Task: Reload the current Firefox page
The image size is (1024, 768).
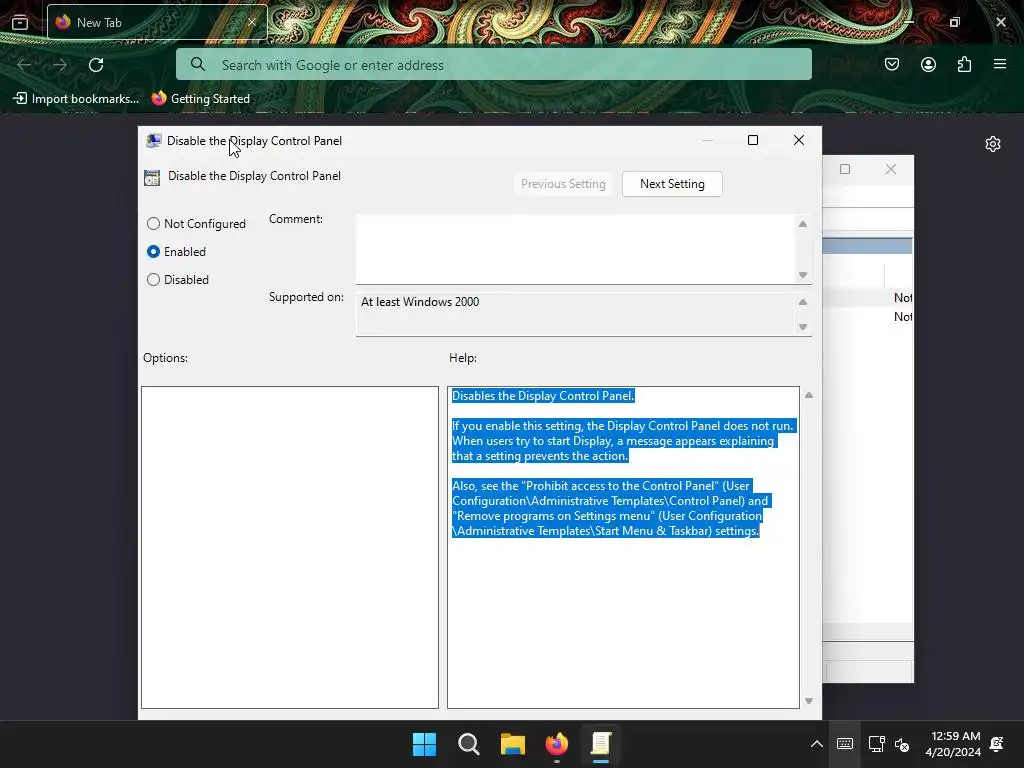Action: pos(96,65)
